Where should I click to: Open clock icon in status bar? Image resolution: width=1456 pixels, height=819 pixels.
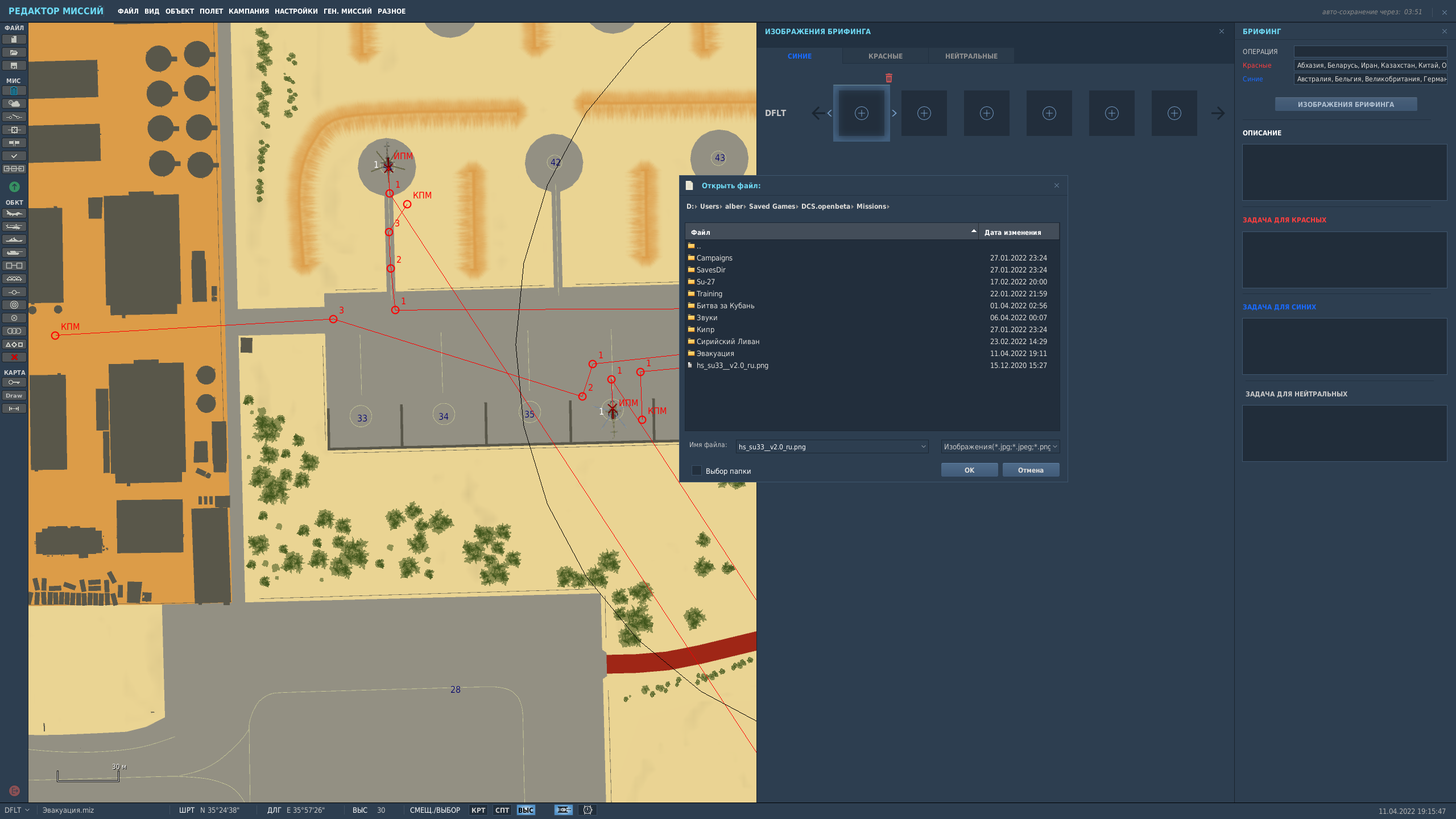[x=588, y=810]
